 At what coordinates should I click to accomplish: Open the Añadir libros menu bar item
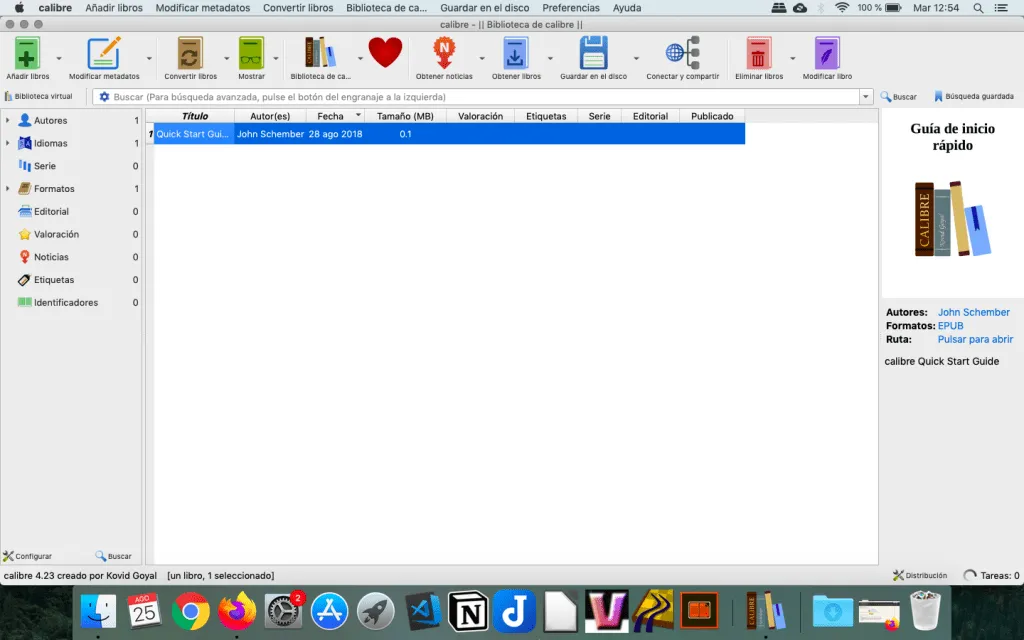[114, 8]
